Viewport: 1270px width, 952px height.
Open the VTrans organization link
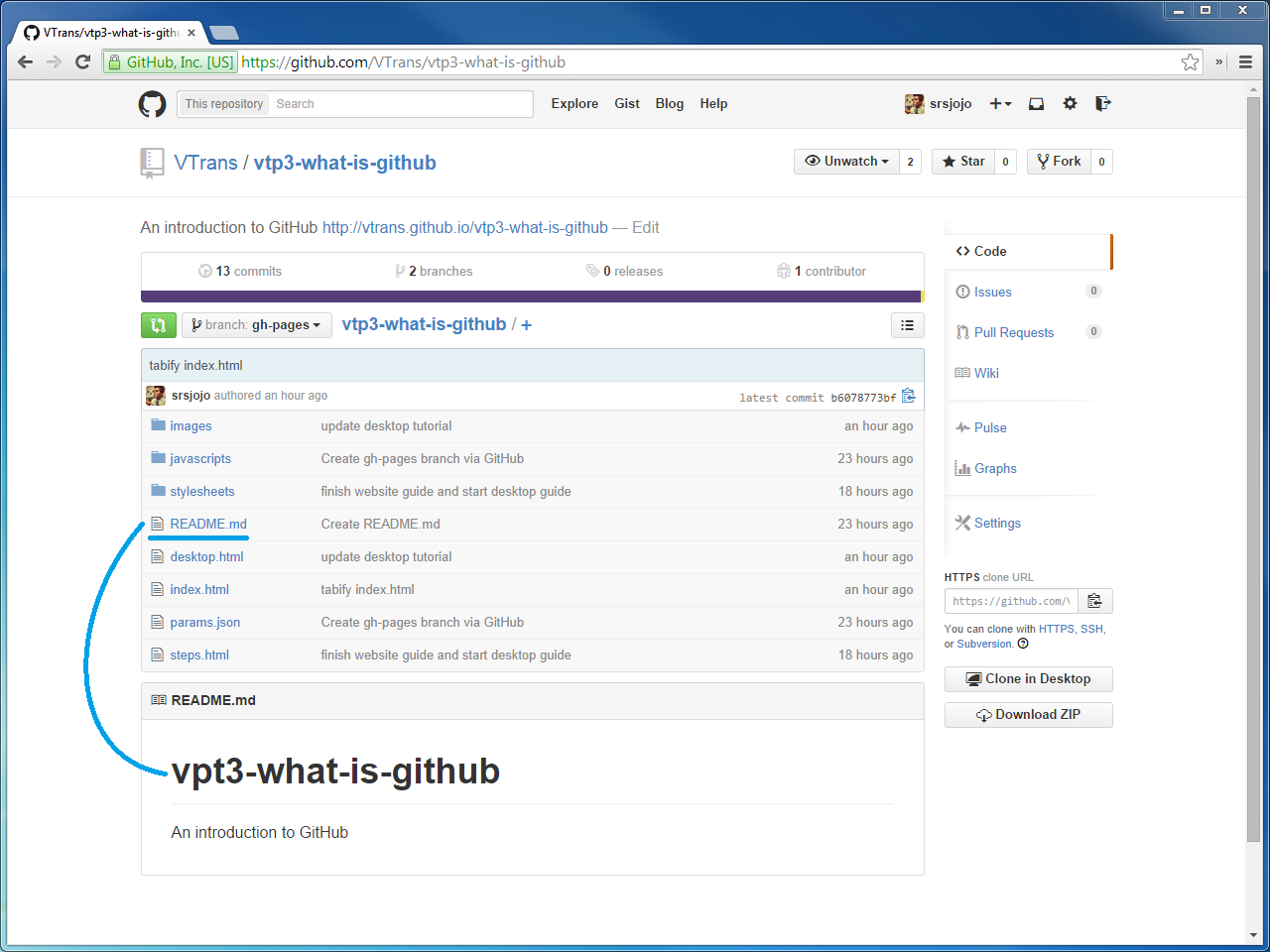(x=205, y=163)
